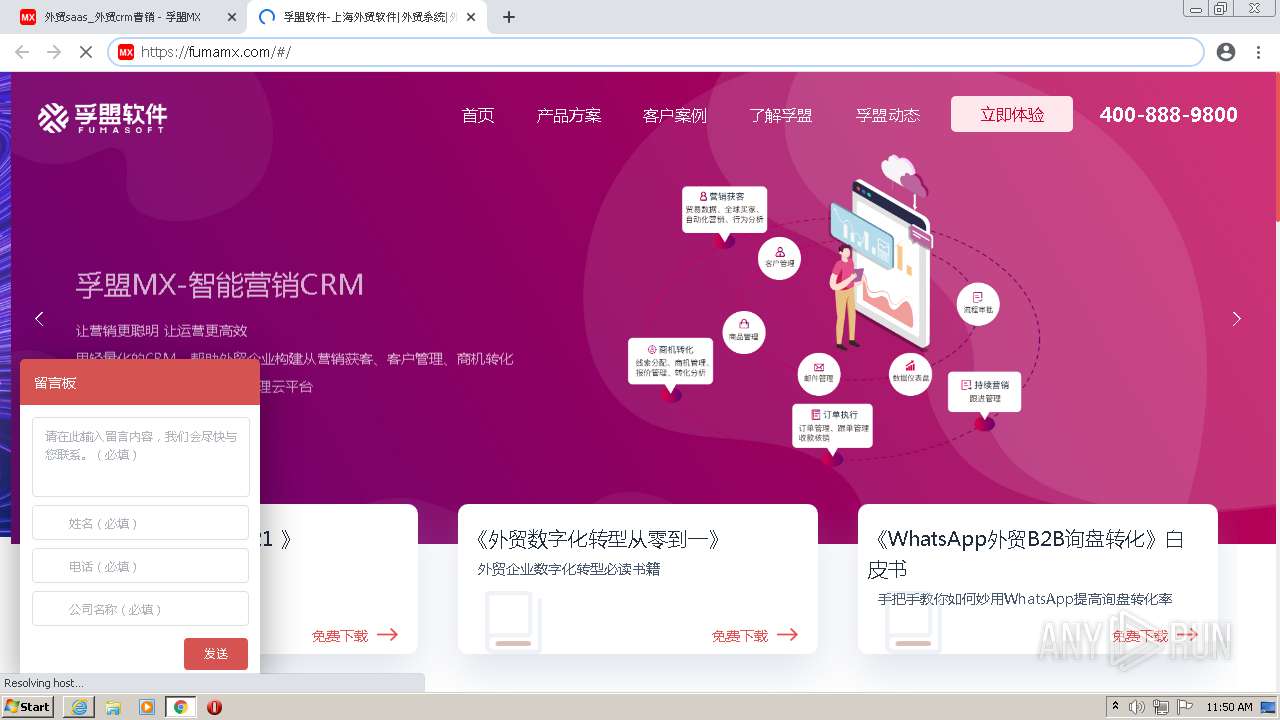Viewport: 1280px width, 720px height.
Task: Focus the 姓名 input field
Action: 141,523
